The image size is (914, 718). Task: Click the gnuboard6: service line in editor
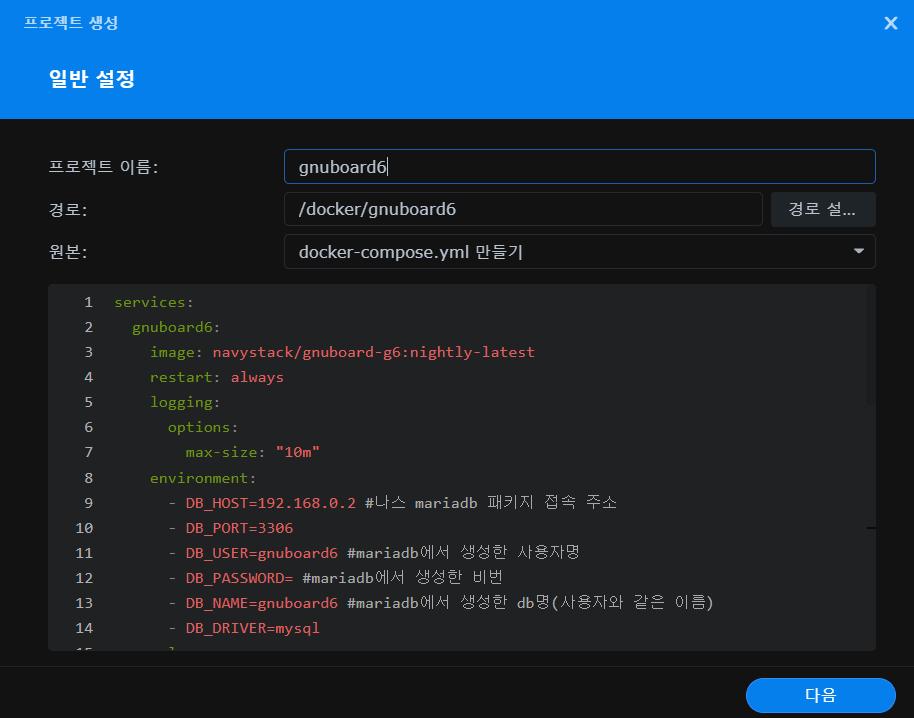(x=176, y=327)
